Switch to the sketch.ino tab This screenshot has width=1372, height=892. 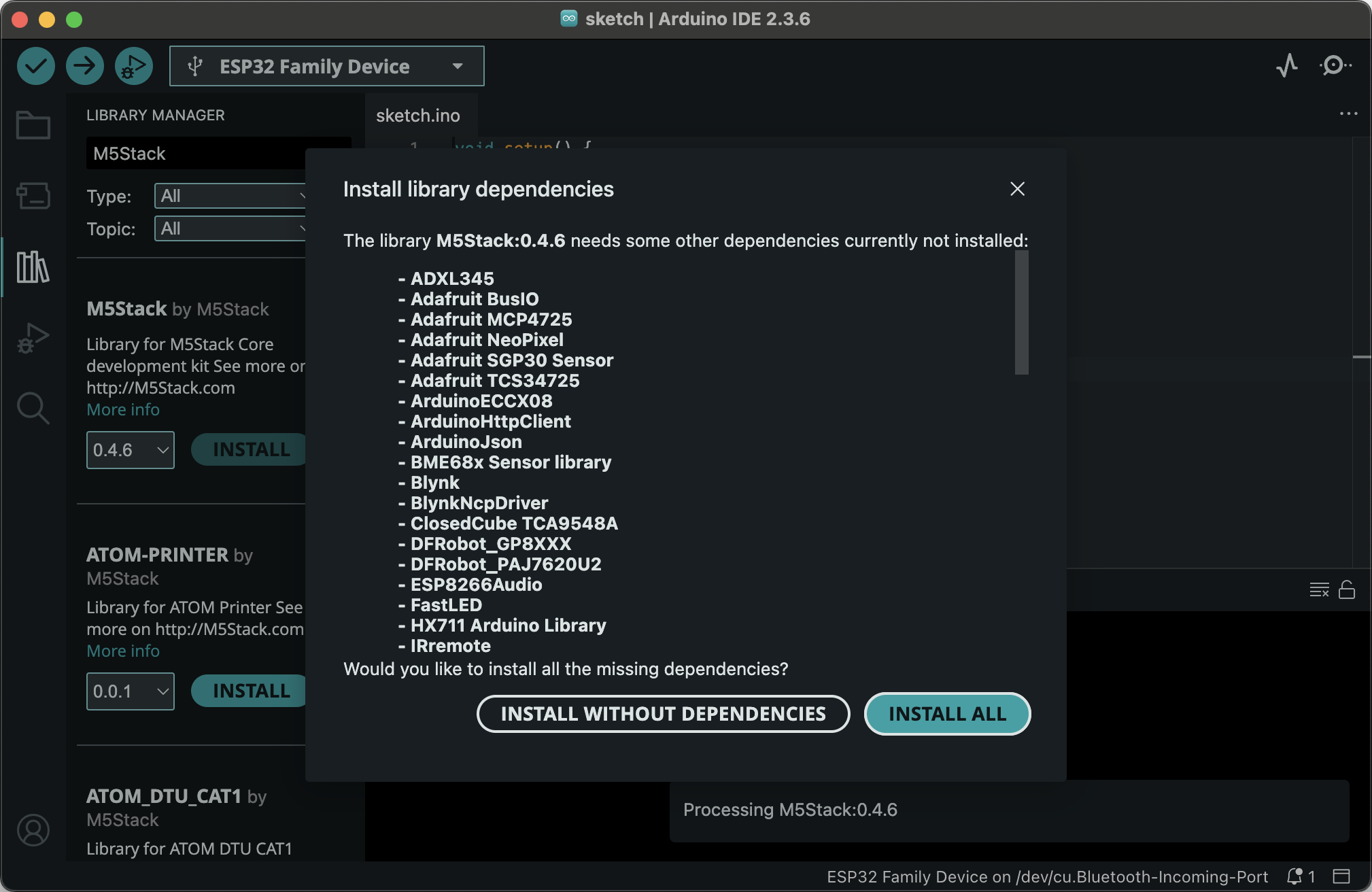point(417,116)
